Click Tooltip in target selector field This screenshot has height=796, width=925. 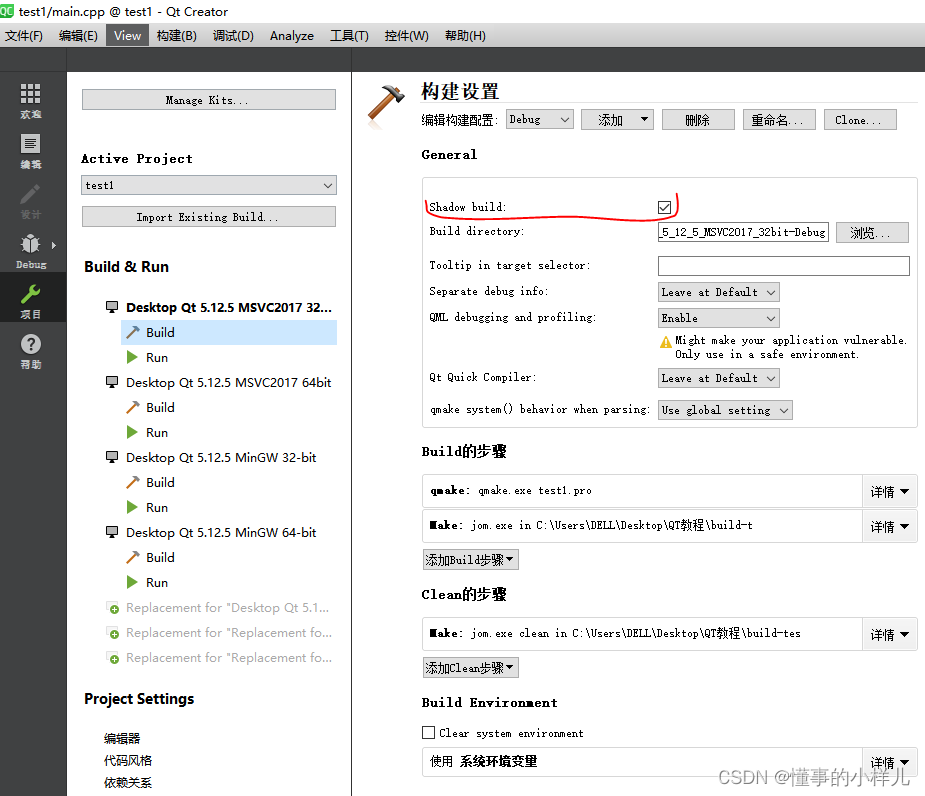tap(783, 266)
